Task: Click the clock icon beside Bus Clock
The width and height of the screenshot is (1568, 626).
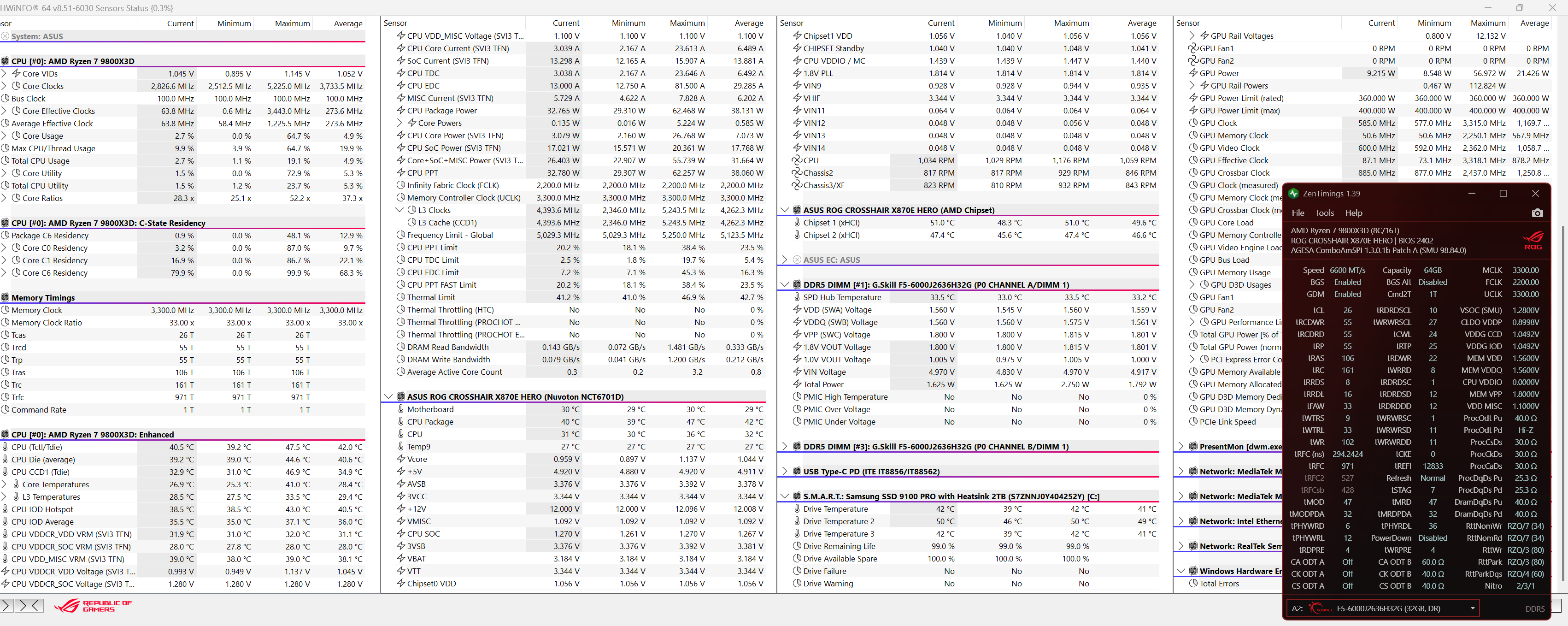Action: (x=5, y=99)
